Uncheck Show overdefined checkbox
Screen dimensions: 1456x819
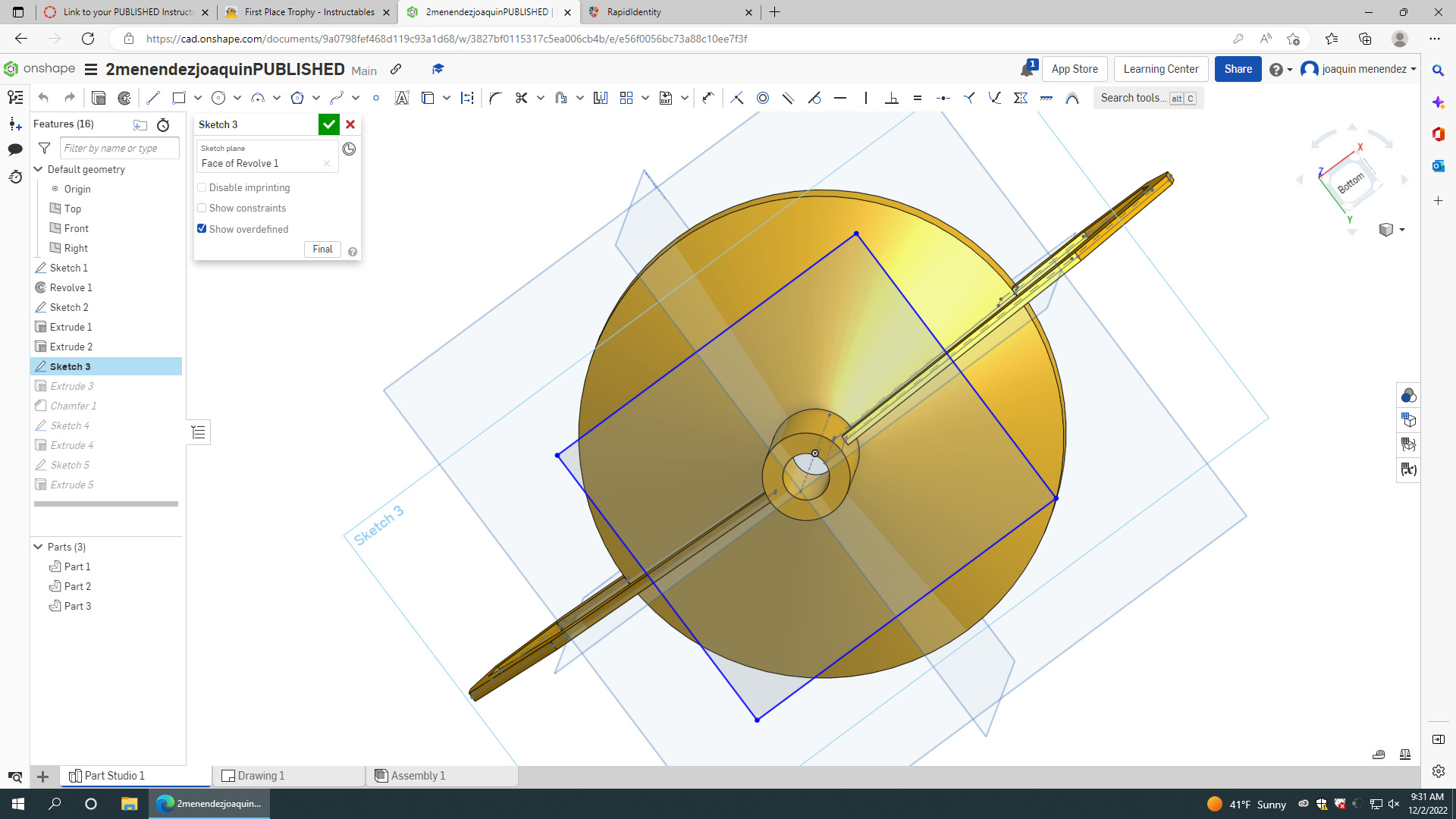coord(202,228)
